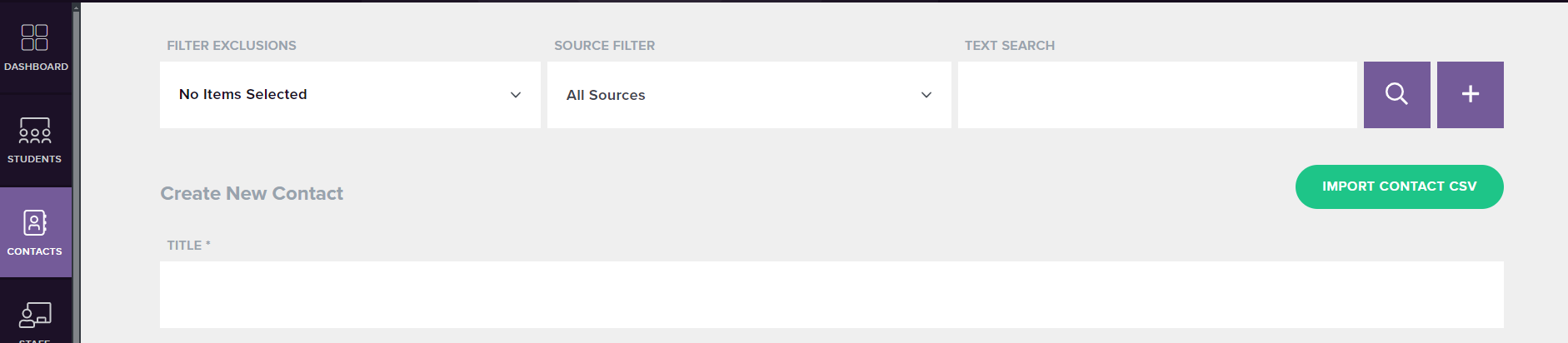Click the Students group icon
This screenshot has width=1568, height=343.
pyautogui.click(x=35, y=131)
